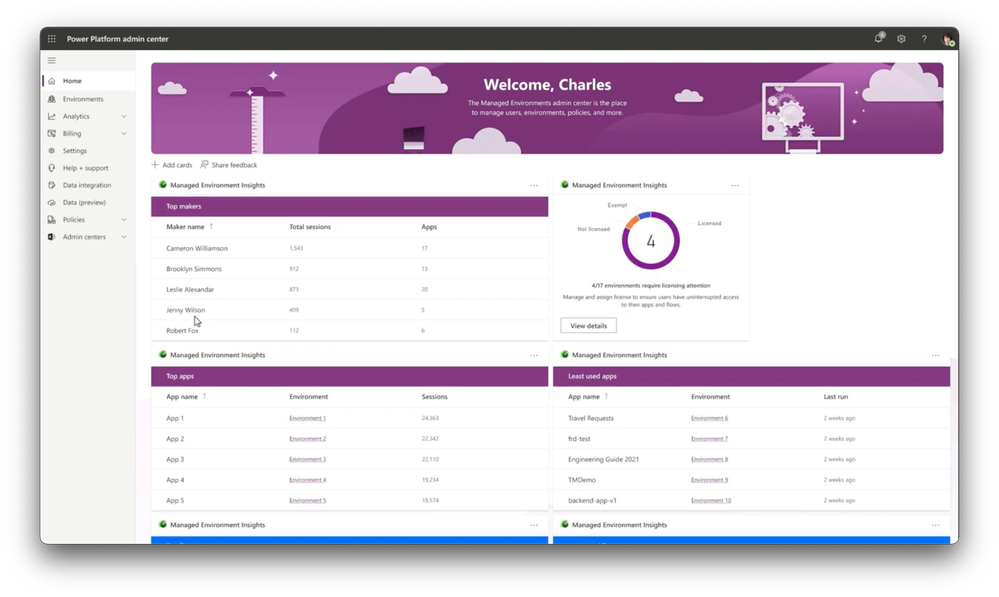
Task: Click Total sessions column header
Action: click(x=310, y=227)
